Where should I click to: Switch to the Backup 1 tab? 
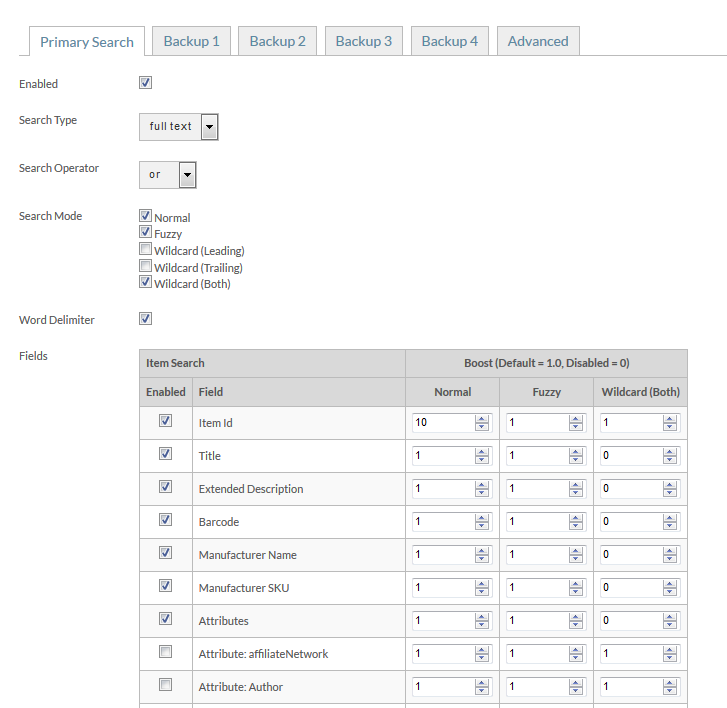(191, 41)
